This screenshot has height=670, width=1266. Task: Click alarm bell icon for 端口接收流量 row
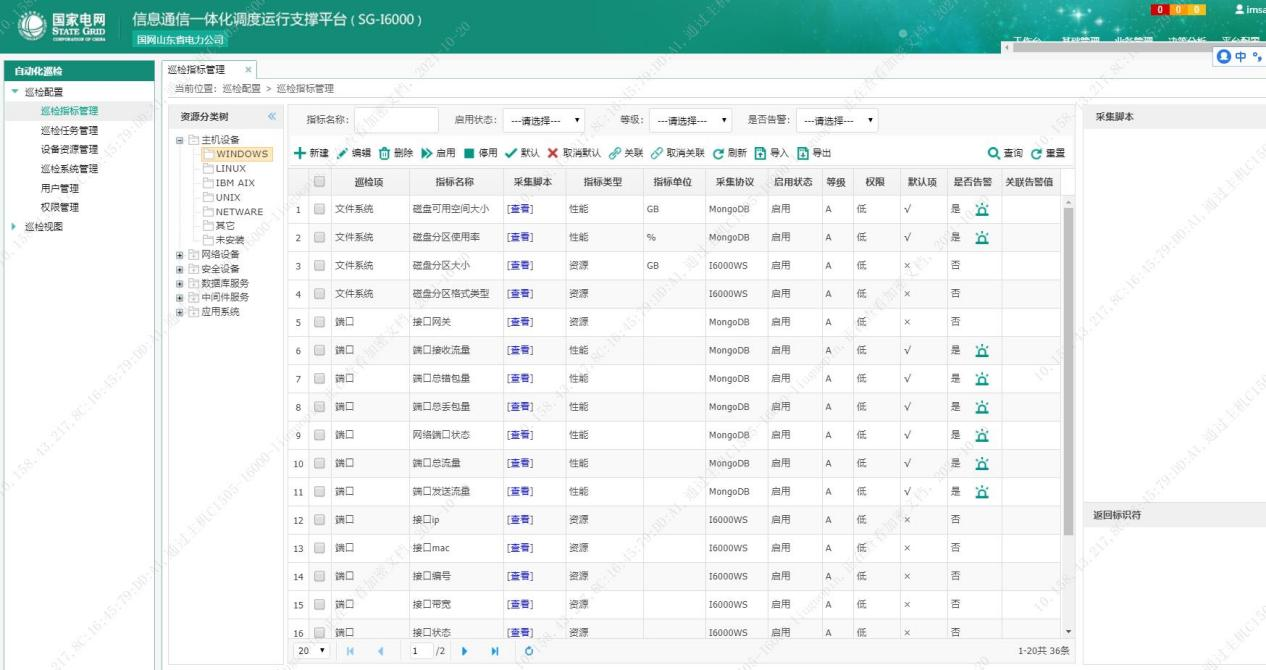click(x=981, y=351)
